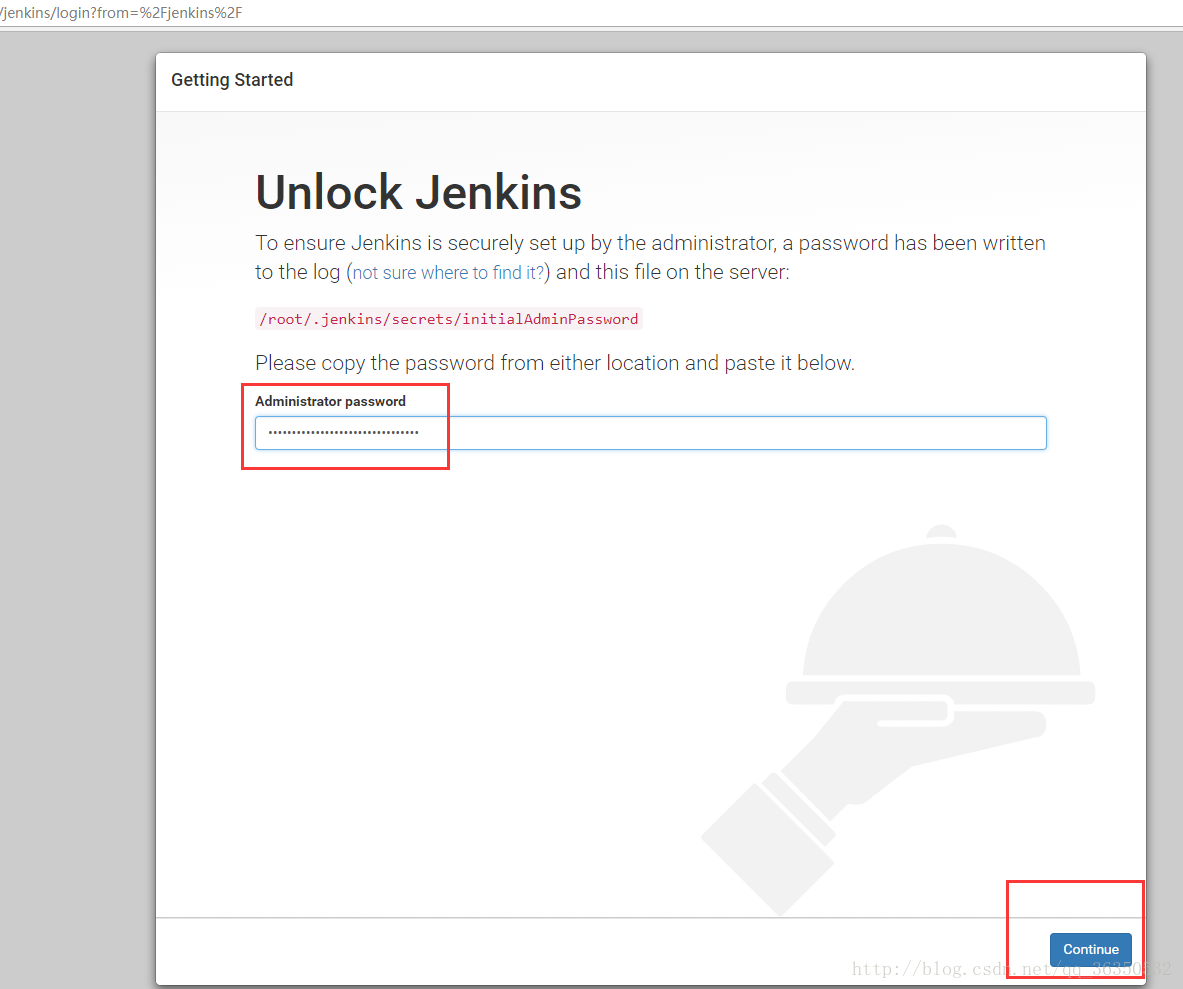
Task: Click the 'Getting Started' header text
Action: pyautogui.click(x=232, y=80)
